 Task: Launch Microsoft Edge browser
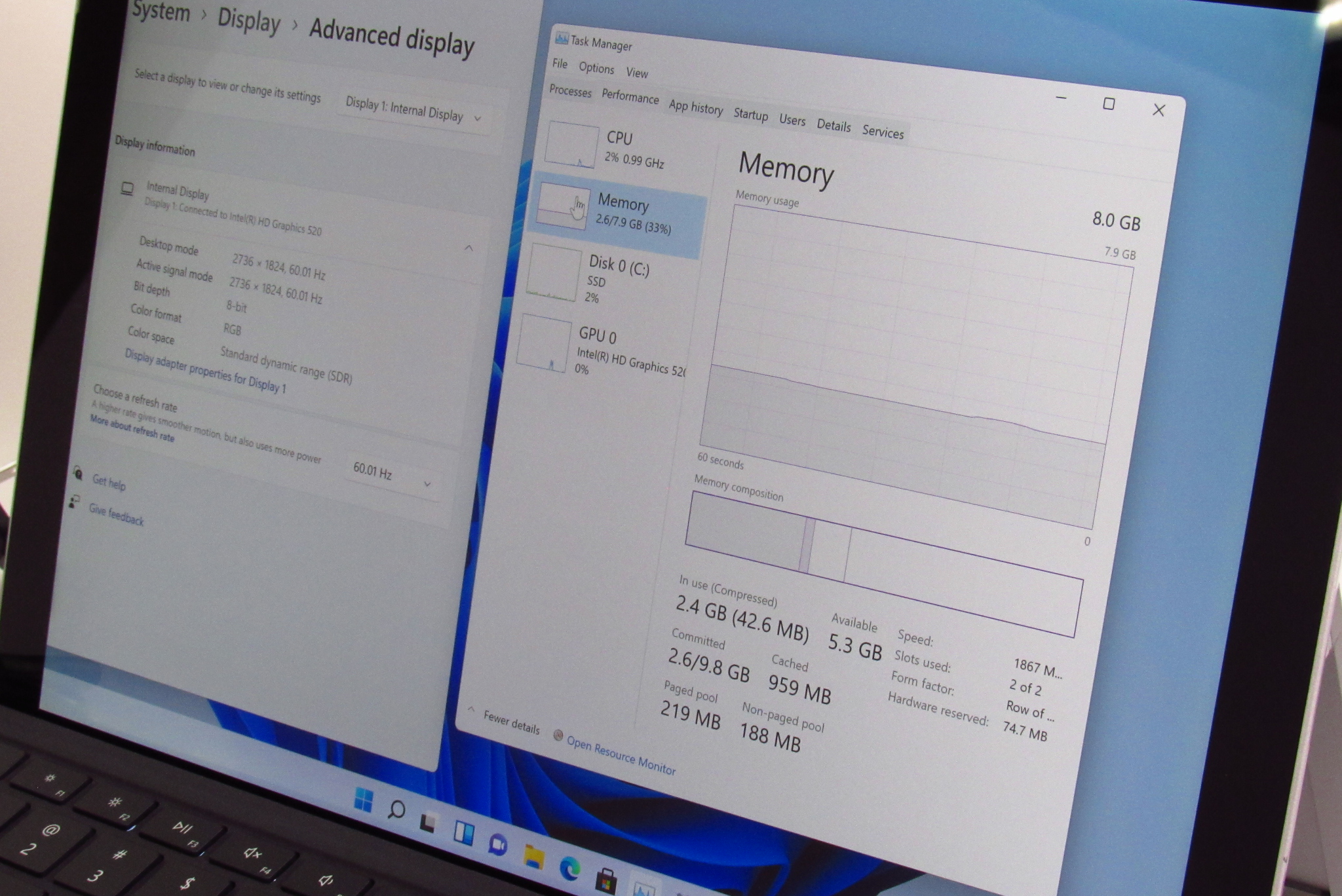[570, 869]
